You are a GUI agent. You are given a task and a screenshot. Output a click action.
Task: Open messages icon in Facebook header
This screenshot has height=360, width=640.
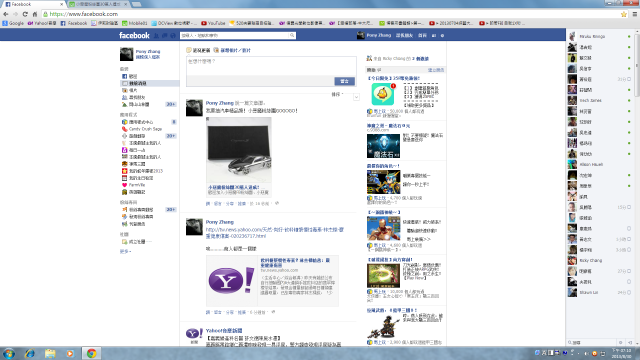click(x=164, y=36)
